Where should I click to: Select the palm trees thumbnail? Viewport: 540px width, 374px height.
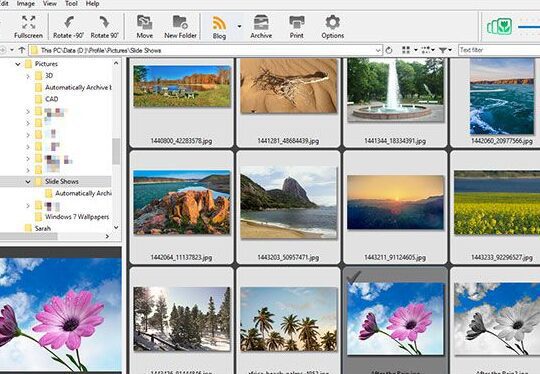point(289,319)
